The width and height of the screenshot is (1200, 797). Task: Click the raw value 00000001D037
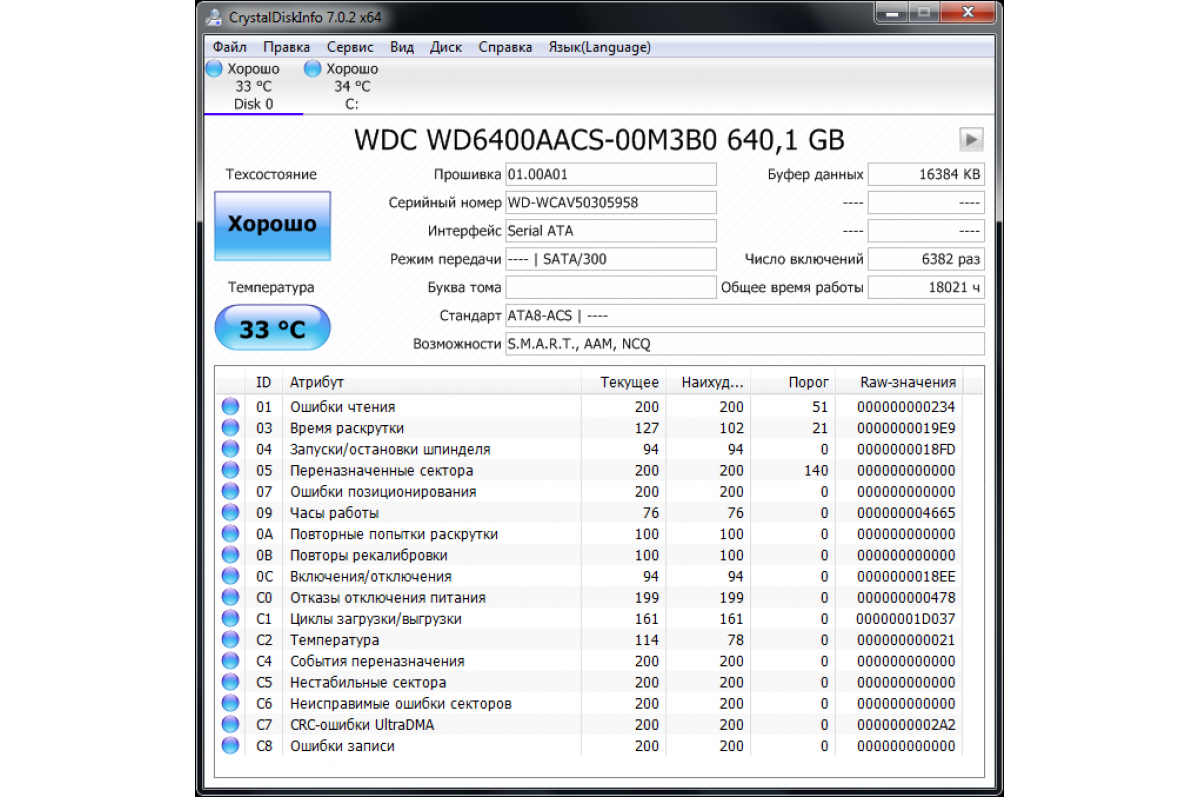pyautogui.click(x=906, y=619)
